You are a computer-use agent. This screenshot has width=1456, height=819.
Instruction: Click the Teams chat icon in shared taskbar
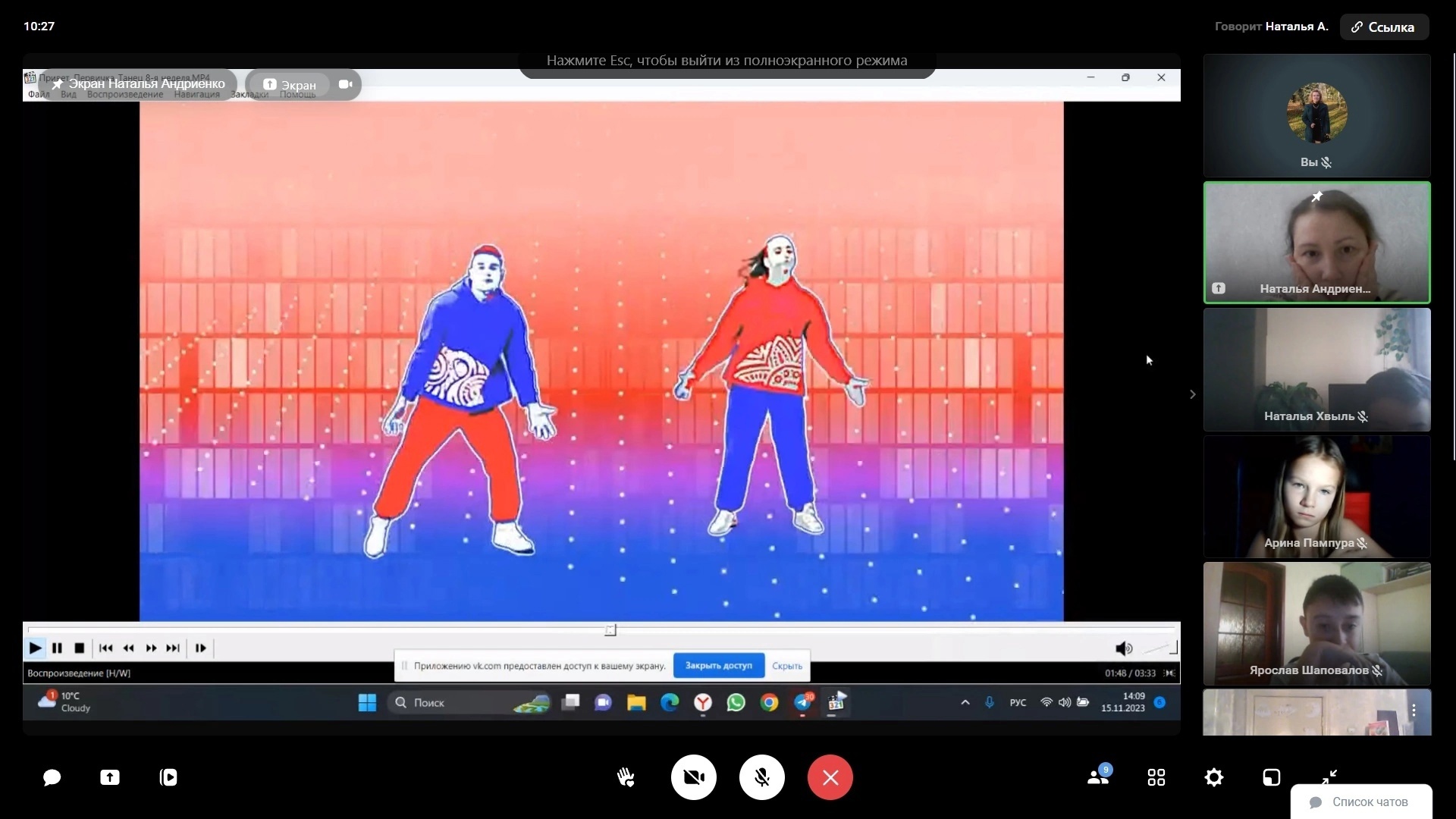604,703
